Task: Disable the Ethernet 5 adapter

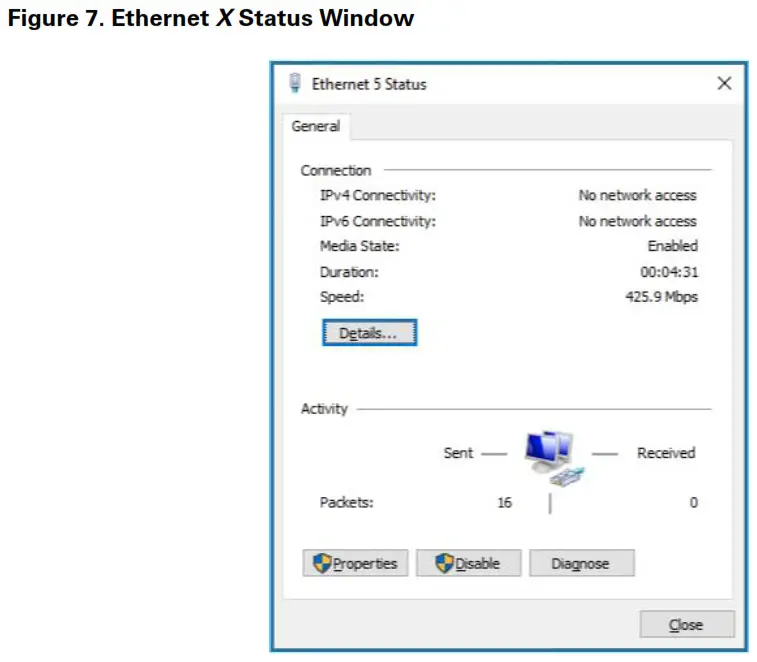Action: pyautogui.click(x=468, y=563)
